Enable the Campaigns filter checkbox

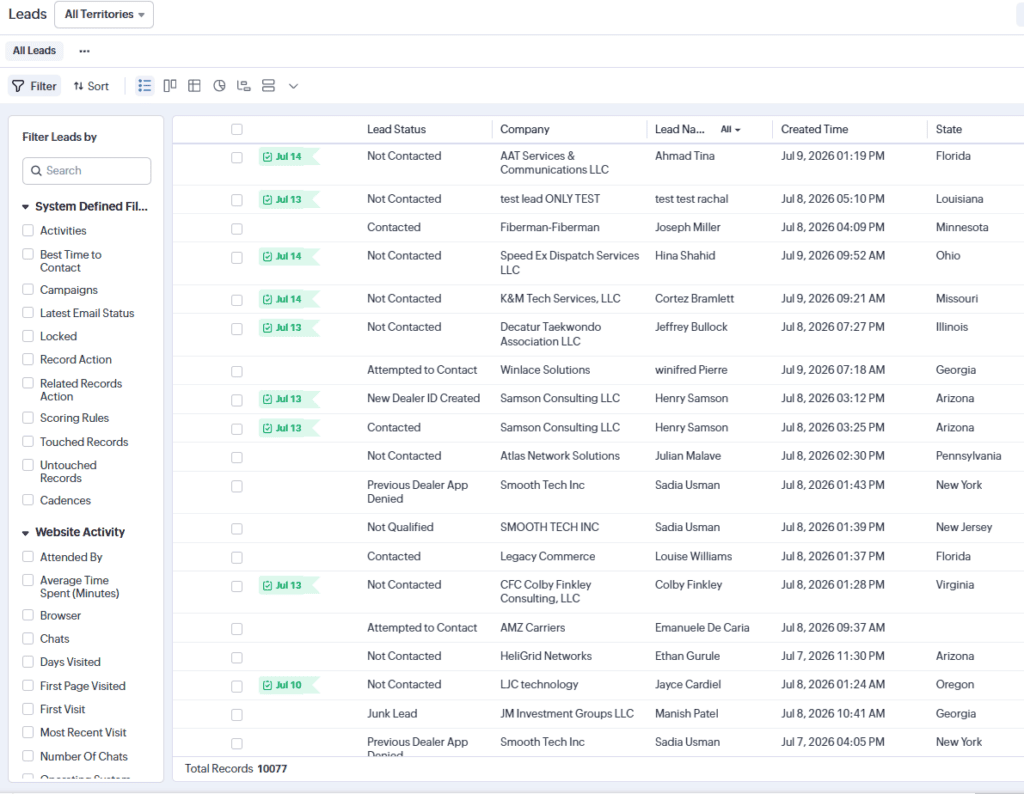[28, 289]
